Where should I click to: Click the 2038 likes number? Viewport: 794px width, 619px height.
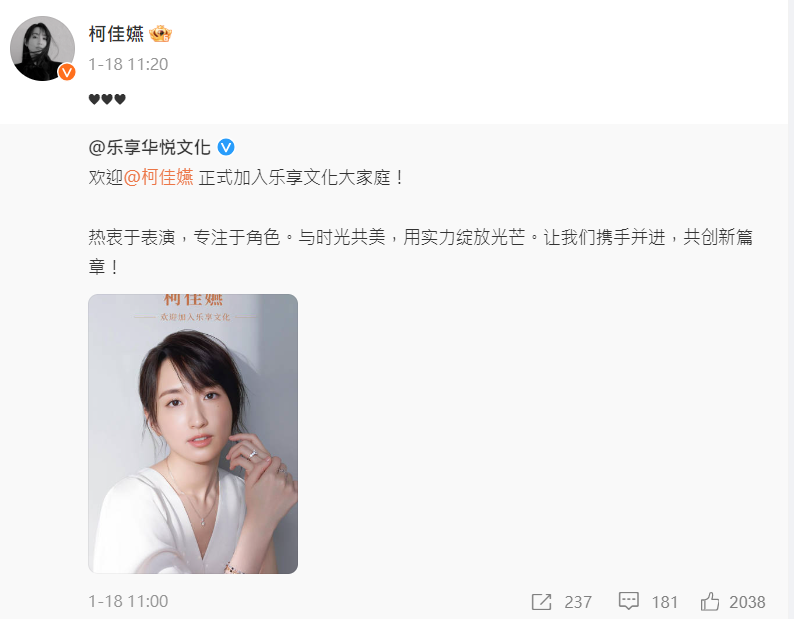747,602
